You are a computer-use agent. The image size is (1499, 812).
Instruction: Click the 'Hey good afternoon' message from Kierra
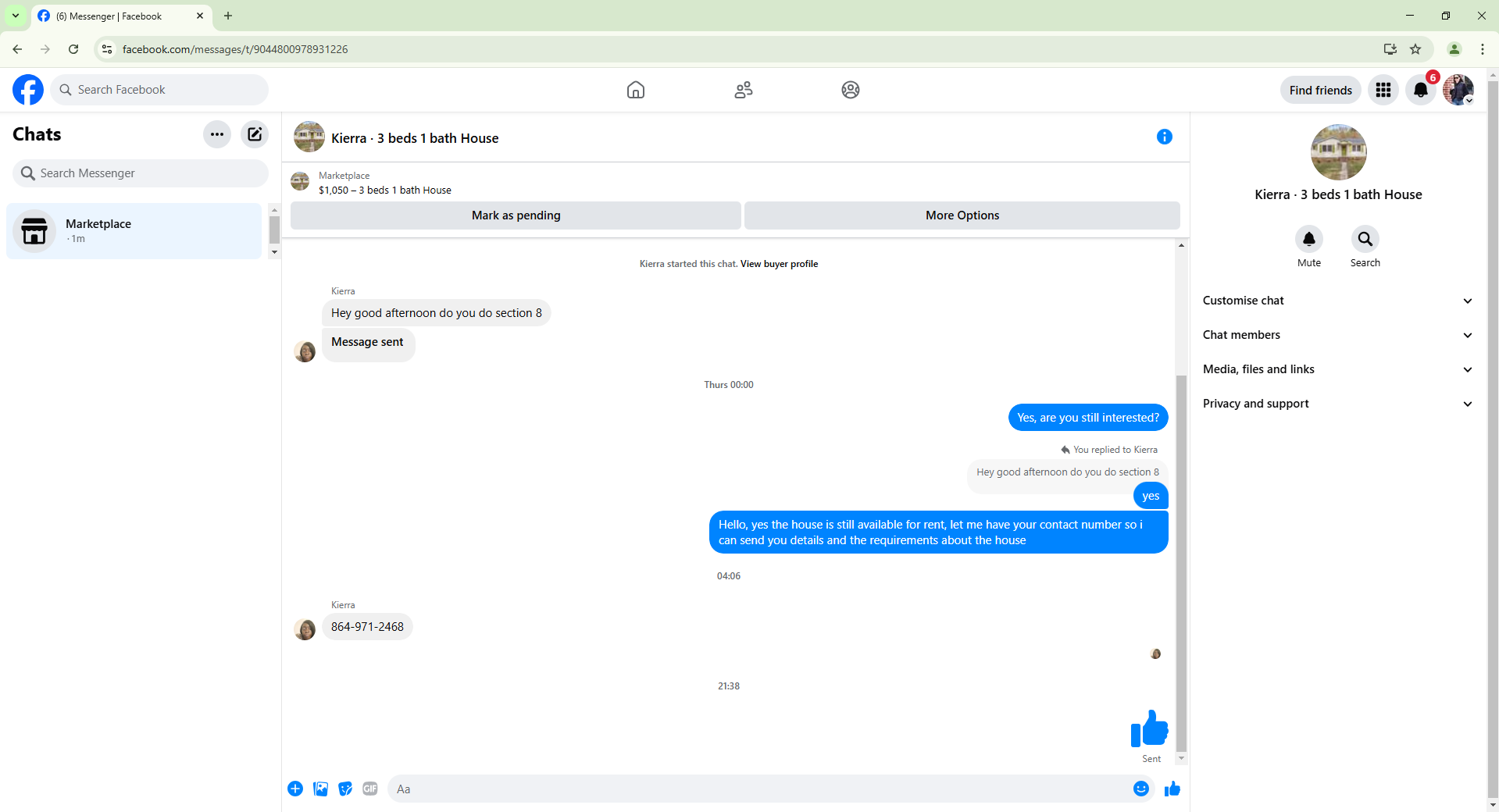[437, 313]
